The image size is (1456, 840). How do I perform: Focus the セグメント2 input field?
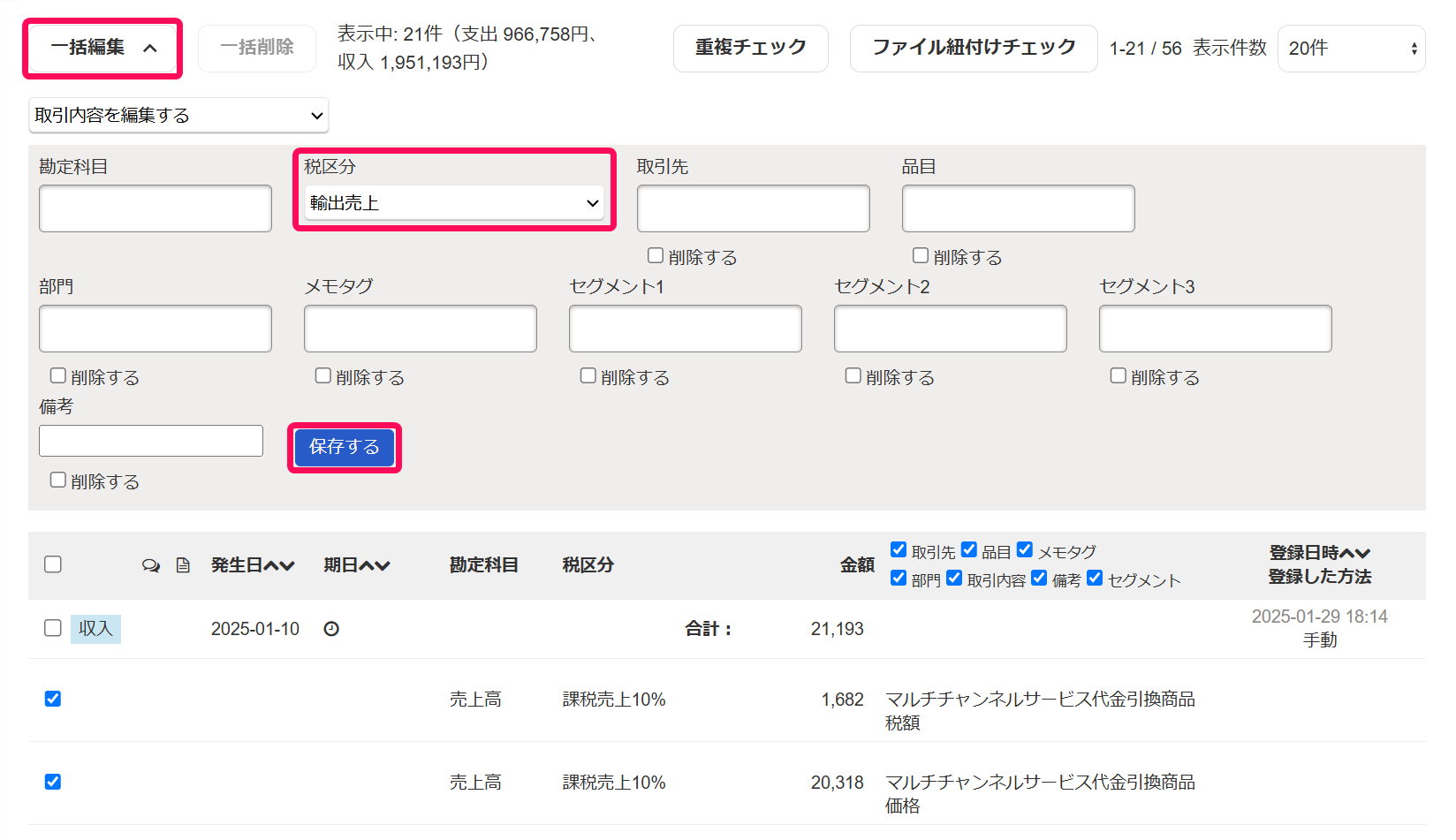[951, 329]
